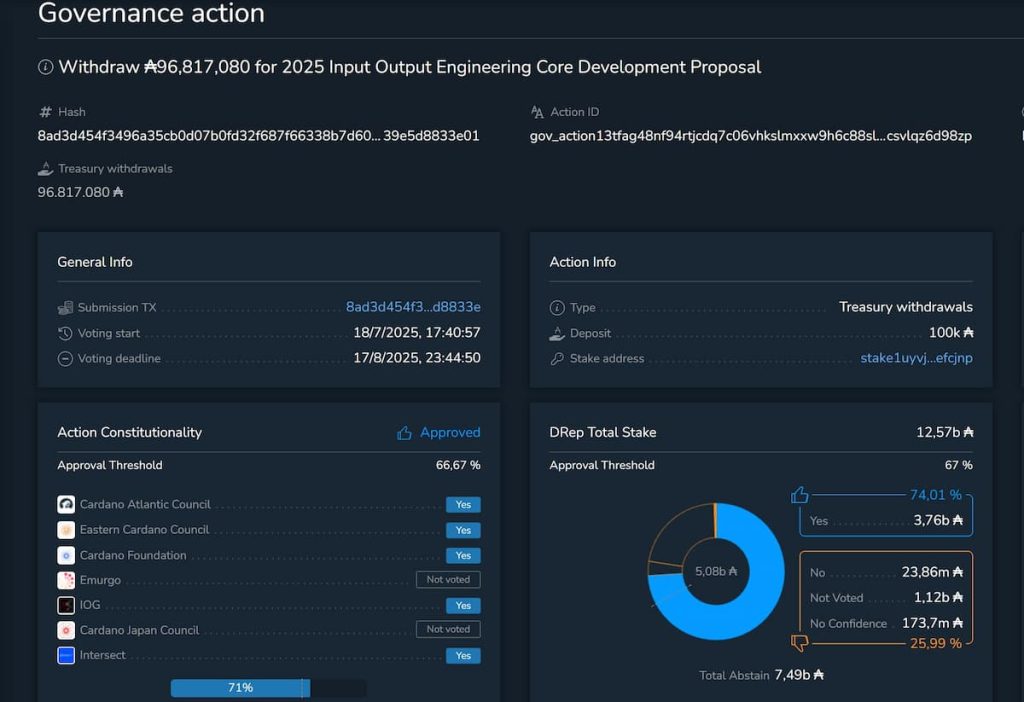
Task: Click the Approved constitutionality status
Action: click(x=439, y=432)
